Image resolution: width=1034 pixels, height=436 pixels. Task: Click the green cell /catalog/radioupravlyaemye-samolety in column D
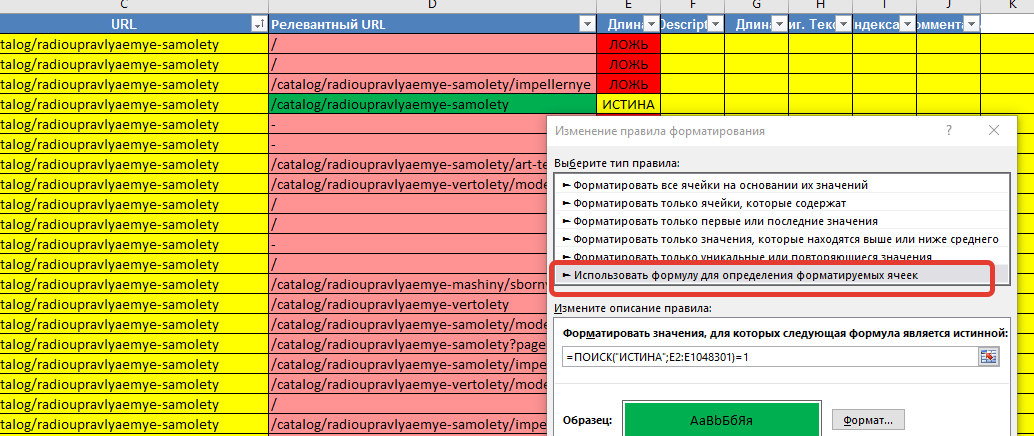coord(432,104)
